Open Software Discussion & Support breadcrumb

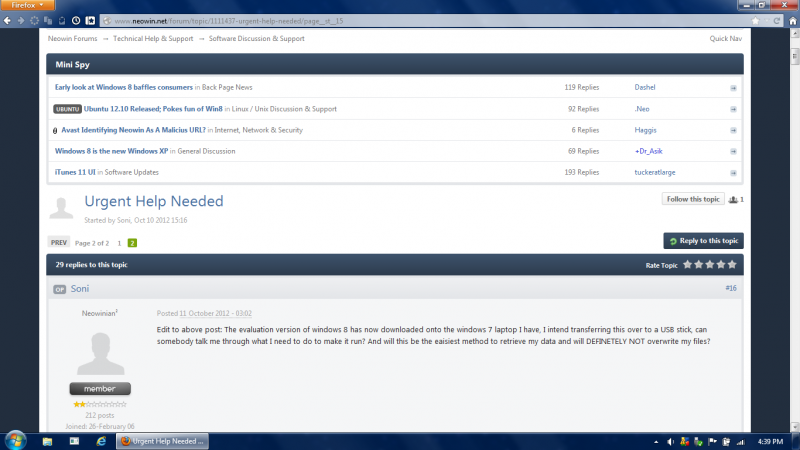point(257,38)
